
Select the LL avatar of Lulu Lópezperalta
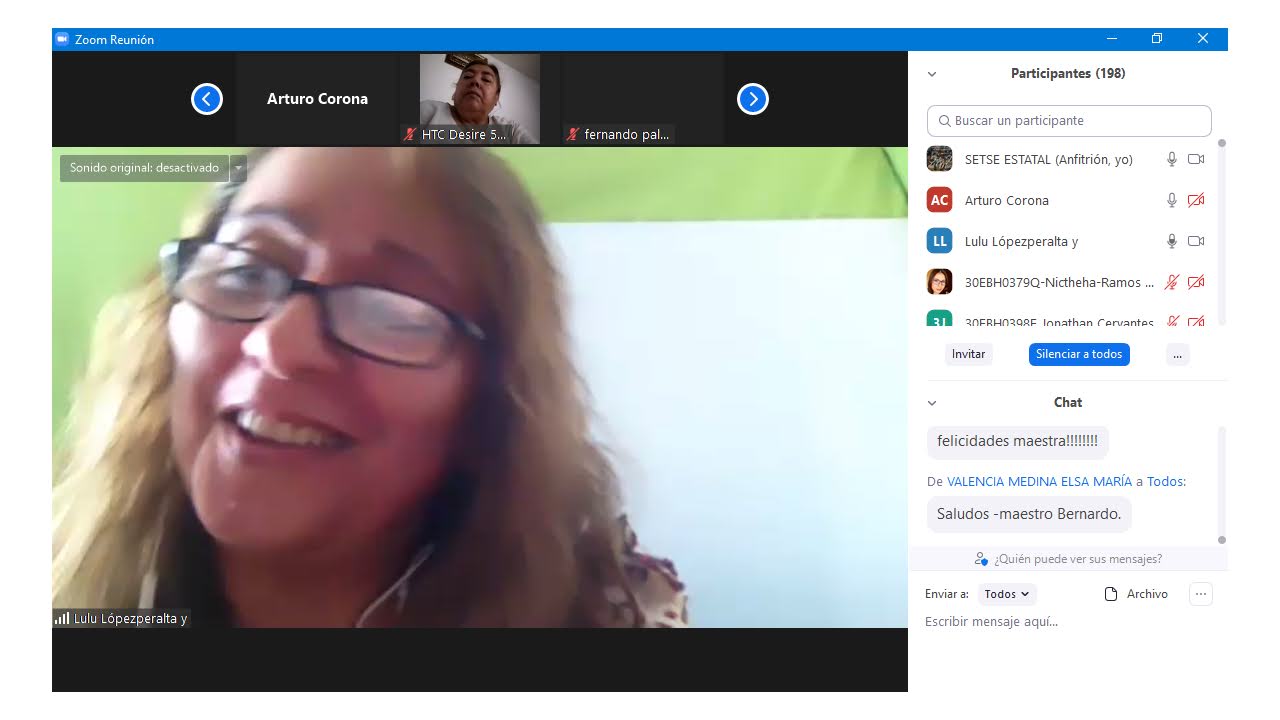[939, 241]
